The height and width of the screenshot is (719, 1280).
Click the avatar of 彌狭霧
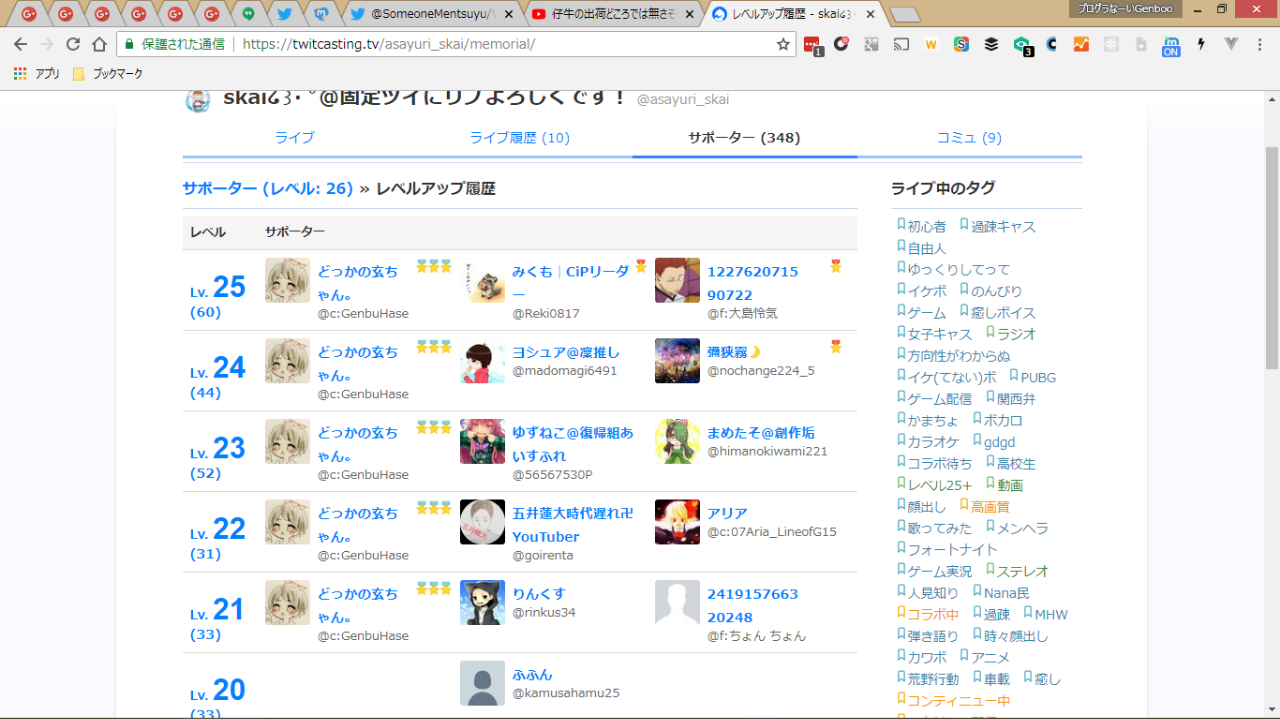tap(677, 361)
